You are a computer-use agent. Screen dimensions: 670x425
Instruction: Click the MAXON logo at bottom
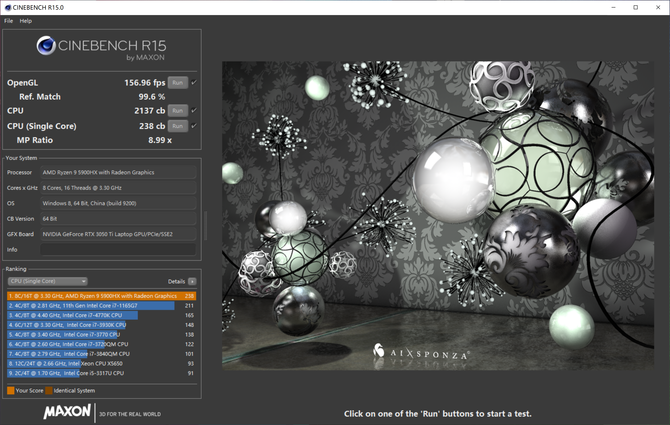67,412
